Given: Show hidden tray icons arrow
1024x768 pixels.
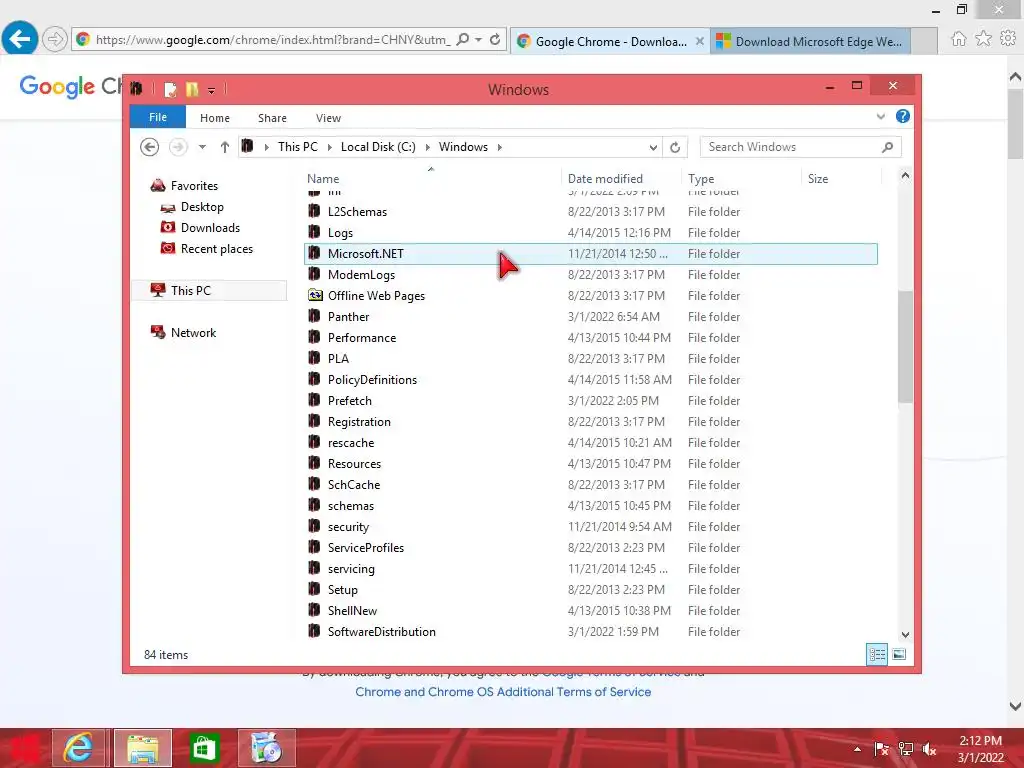Looking at the screenshot, I should click(x=857, y=749).
